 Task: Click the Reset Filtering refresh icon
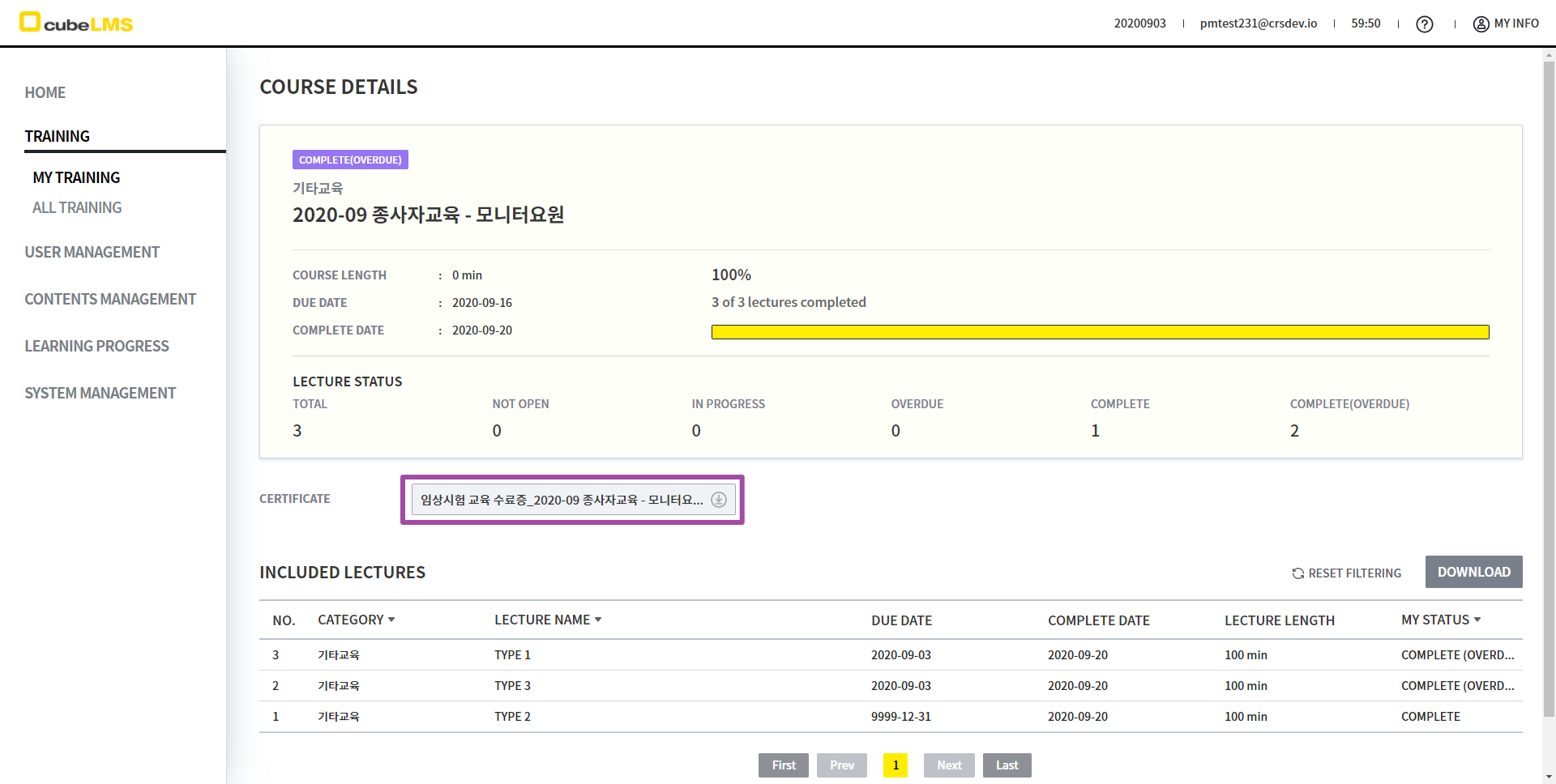pyautogui.click(x=1297, y=573)
